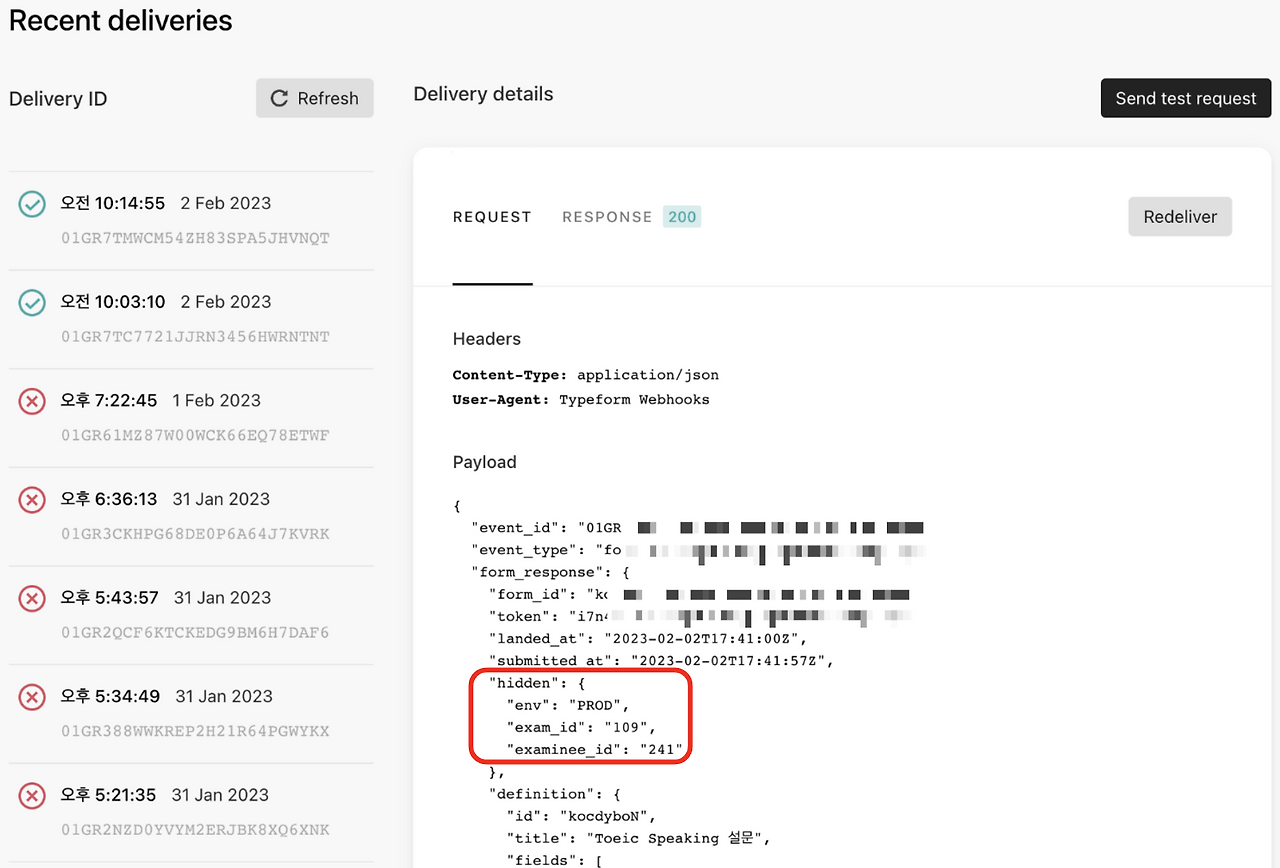The image size is (1280, 868).
Task: Click delivery ID 01GR2NZD0YVYM2ERJBK8XQ6XNK
Action: coord(195,830)
